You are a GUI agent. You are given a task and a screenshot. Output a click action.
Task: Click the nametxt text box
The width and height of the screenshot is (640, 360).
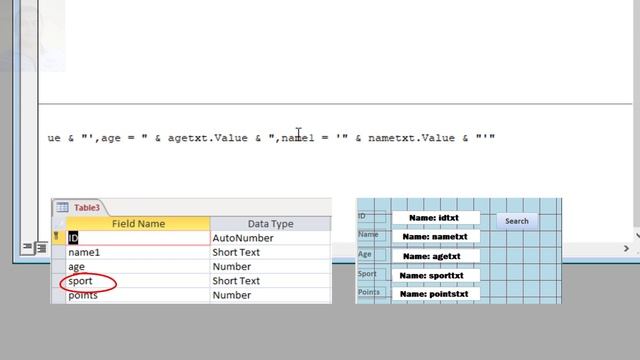click(x=436, y=237)
